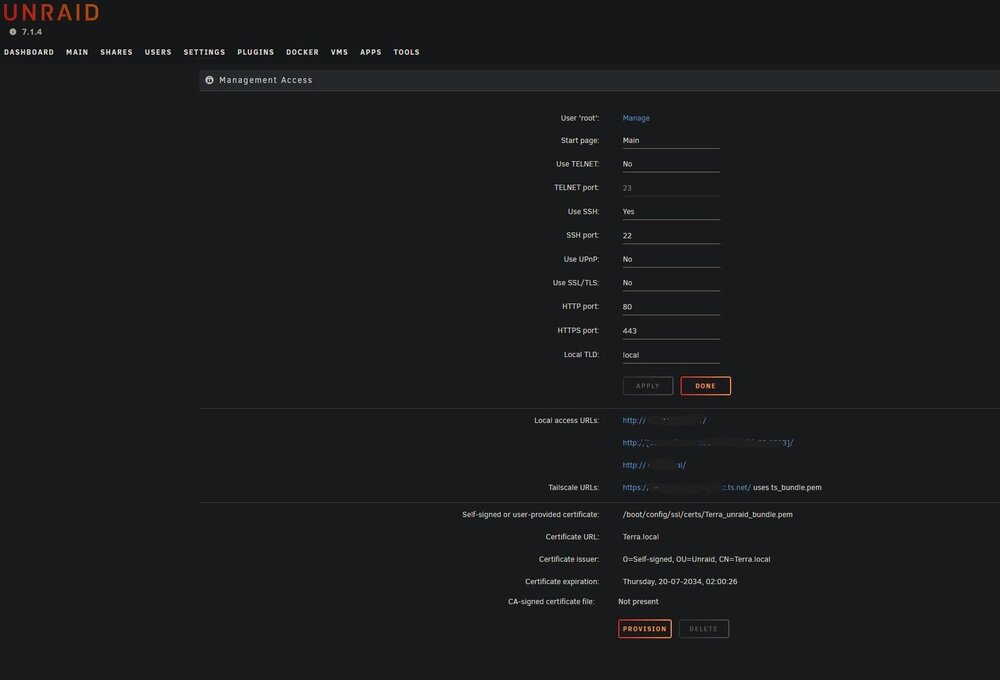Open the Users tab
Image resolution: width=1000 pixels, height=680 pixels.
click(x=158, y=52)
